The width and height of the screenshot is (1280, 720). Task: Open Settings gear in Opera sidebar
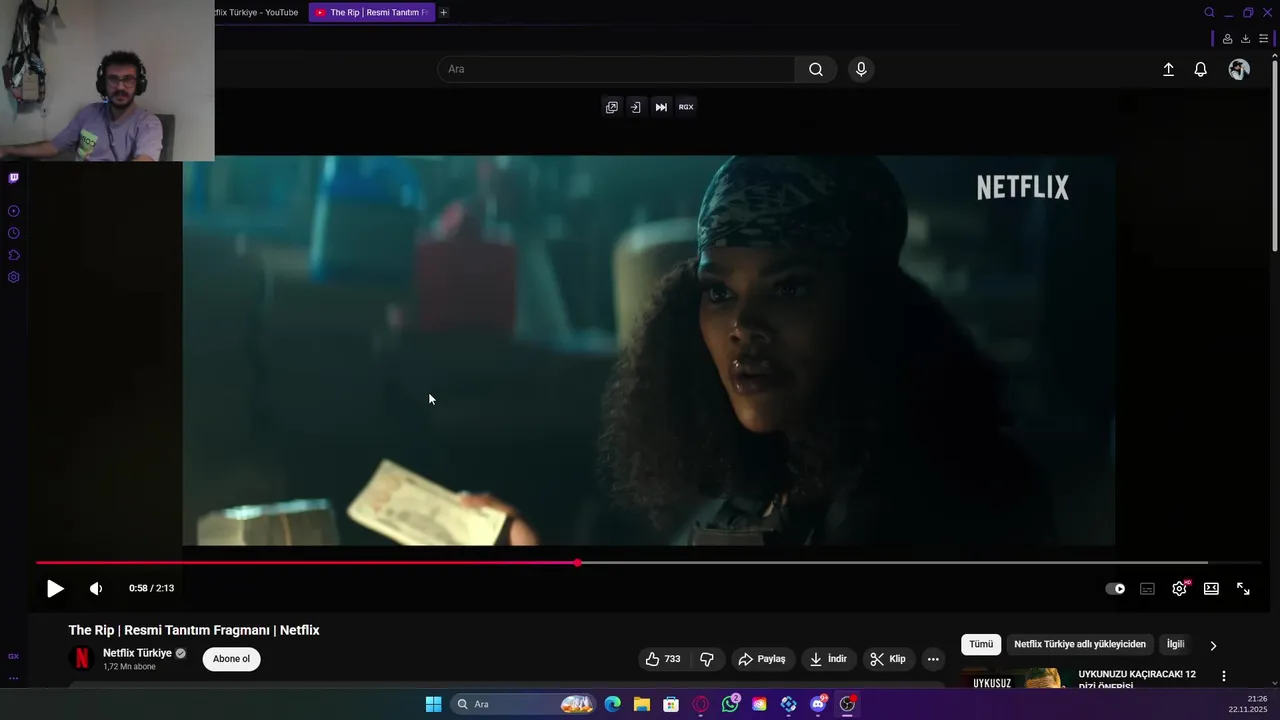(14, 277)
